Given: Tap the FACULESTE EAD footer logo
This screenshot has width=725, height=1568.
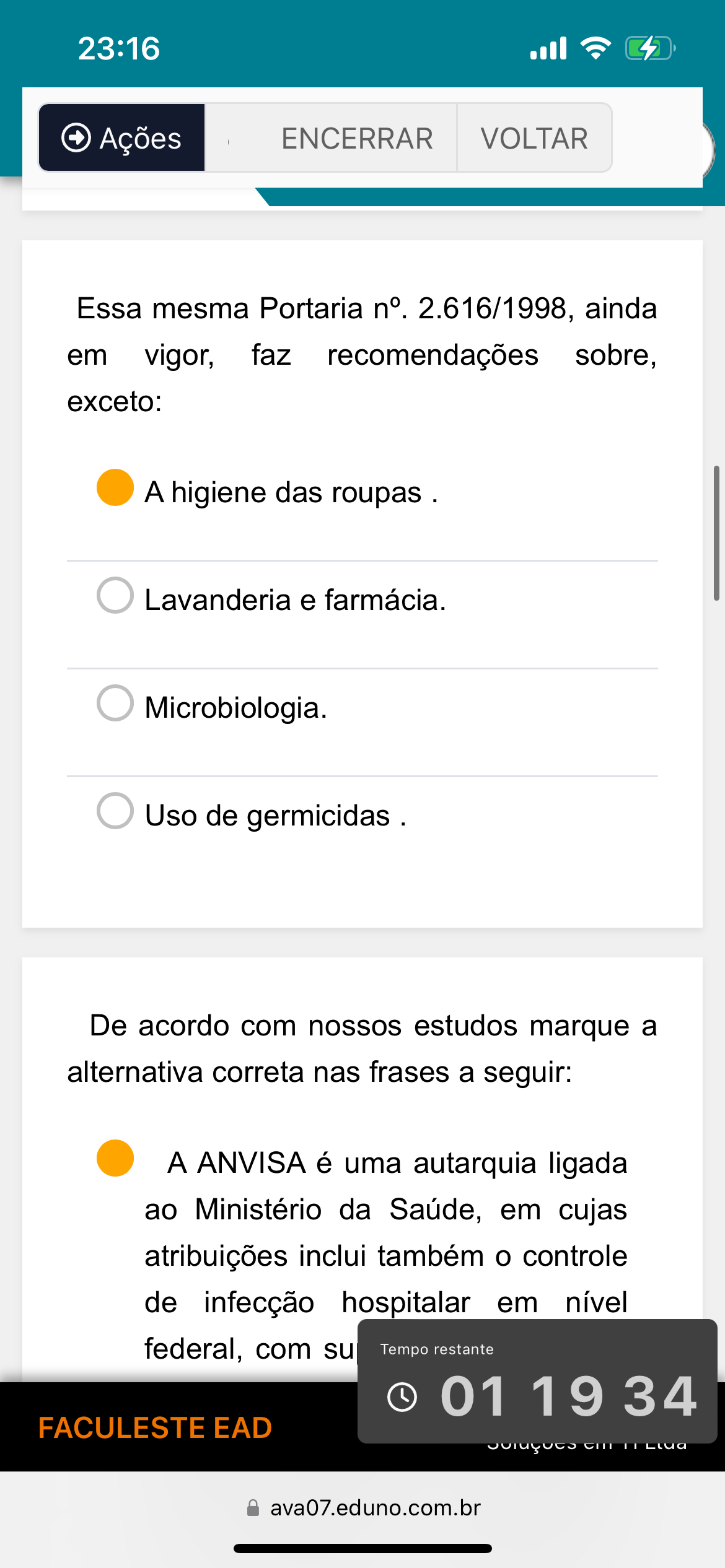Looking at the screenshot, I should point(155,1428).
